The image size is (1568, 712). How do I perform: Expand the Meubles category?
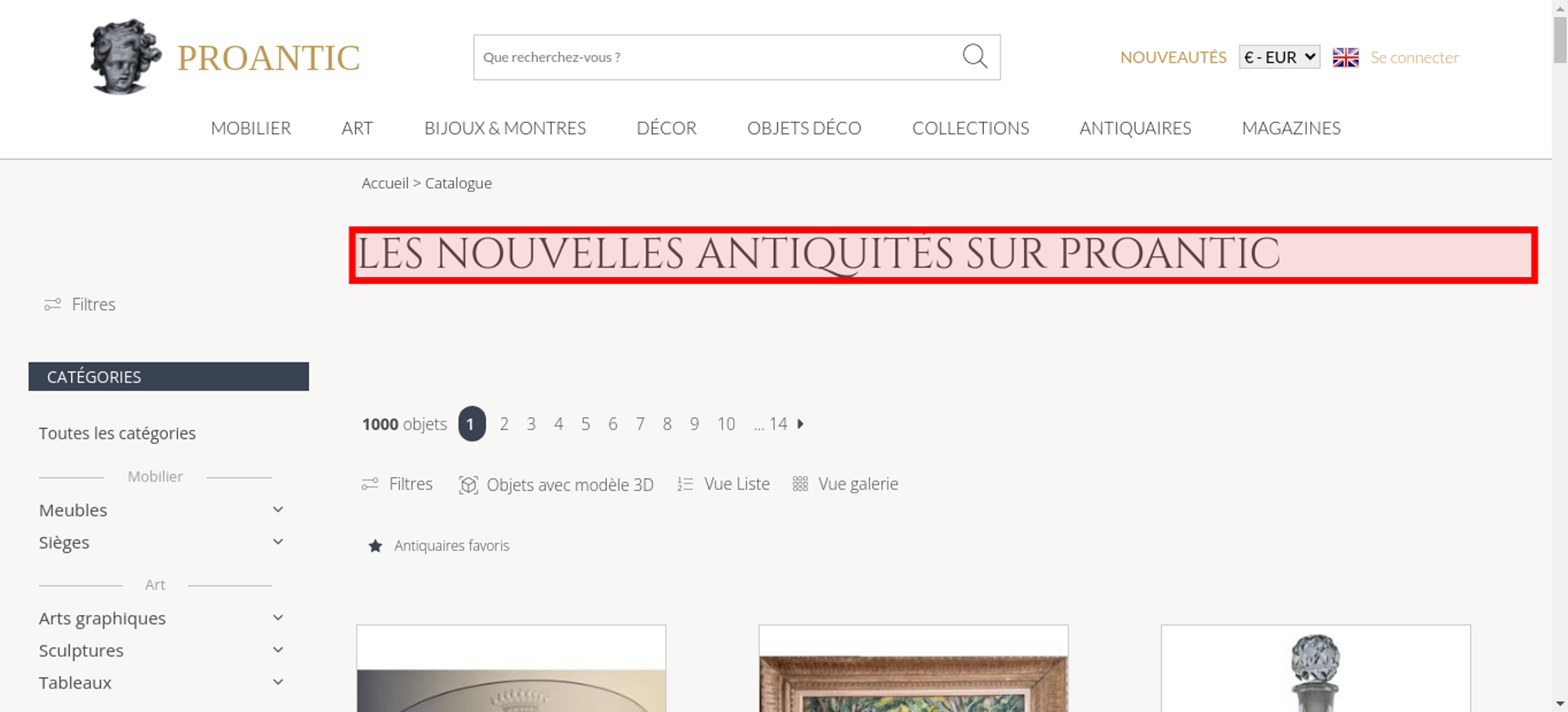click(278, 510)
